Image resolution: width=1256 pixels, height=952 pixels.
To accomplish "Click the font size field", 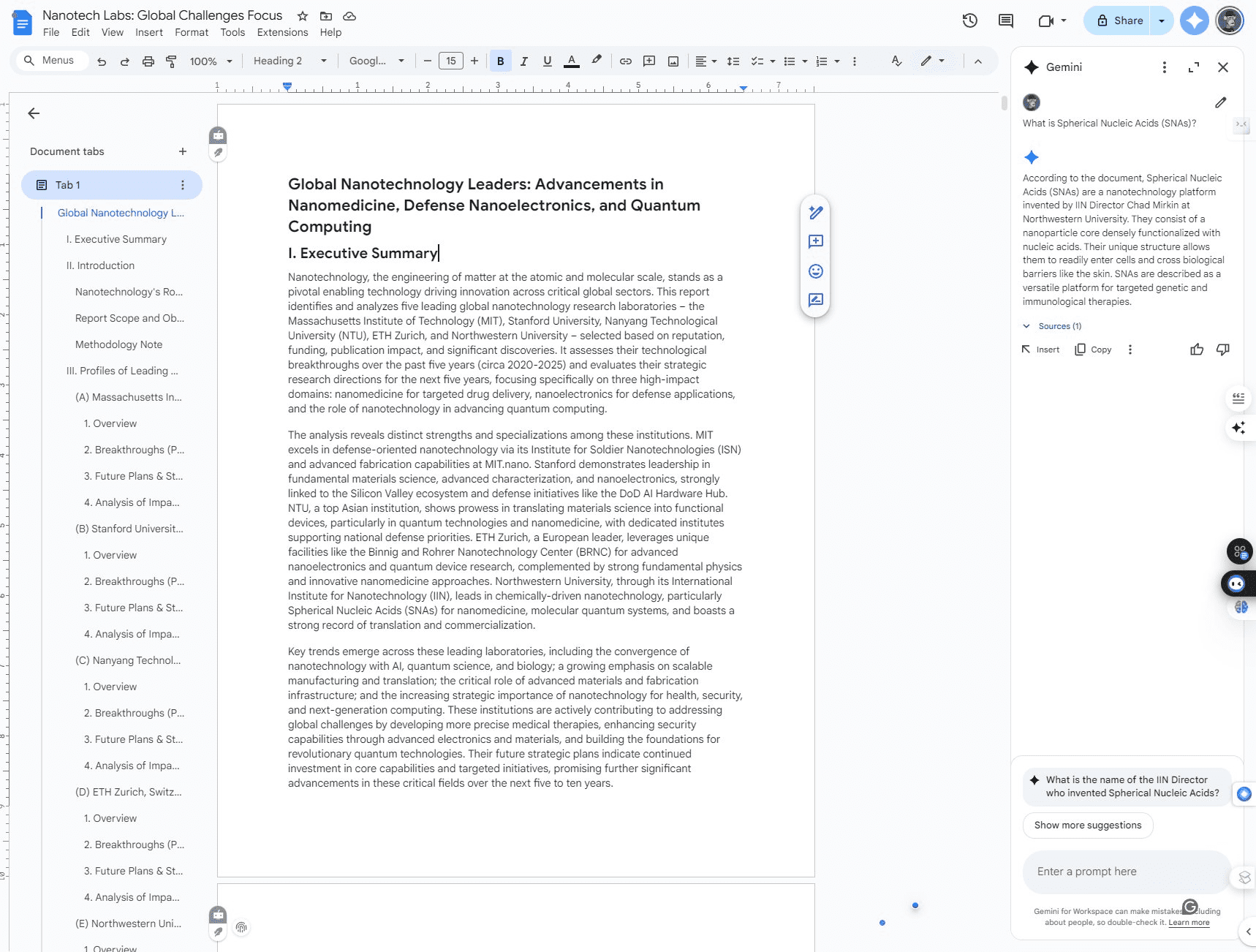I will [451, 61].
